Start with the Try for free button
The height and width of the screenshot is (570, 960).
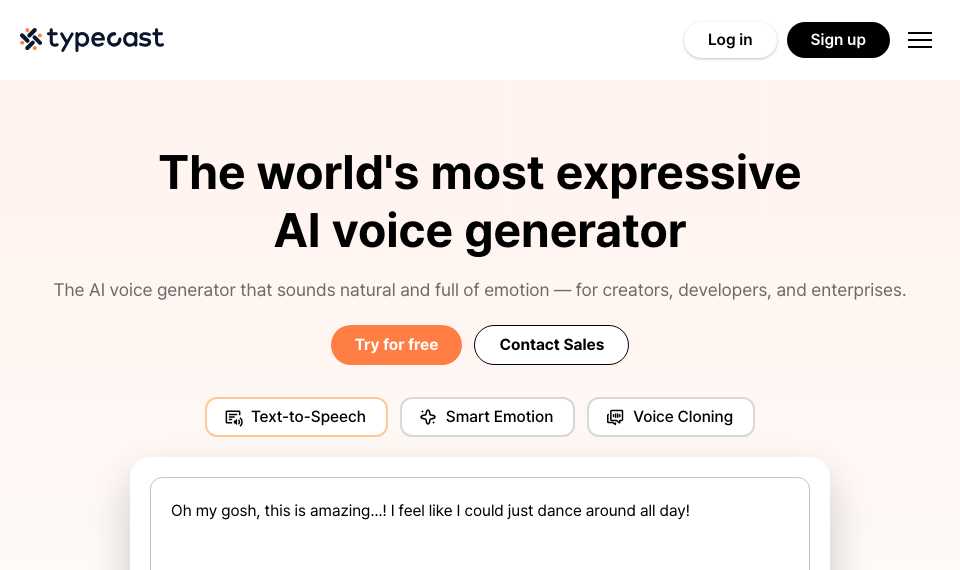[396, 345]
